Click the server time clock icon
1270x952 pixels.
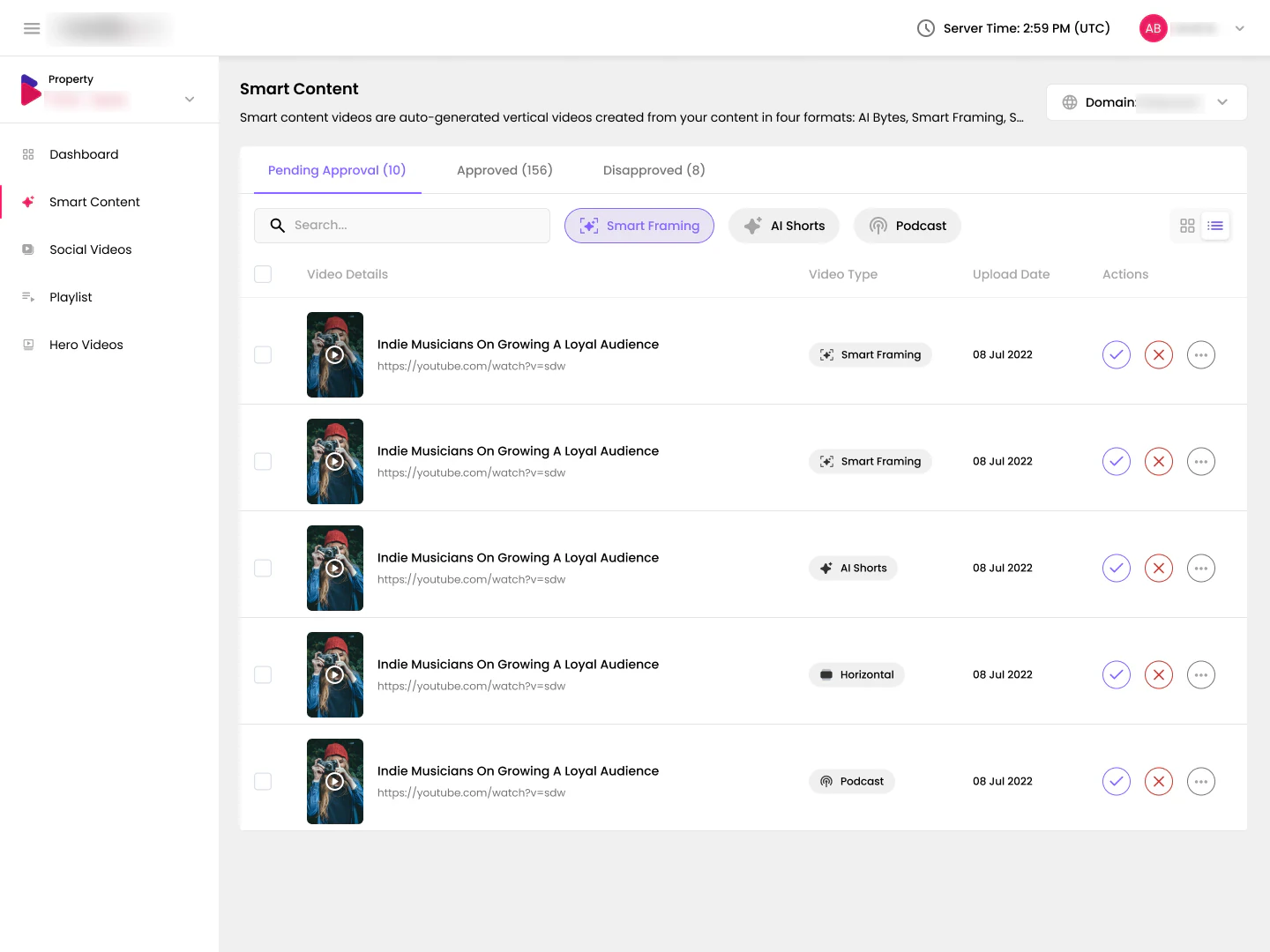click(926, 28)
